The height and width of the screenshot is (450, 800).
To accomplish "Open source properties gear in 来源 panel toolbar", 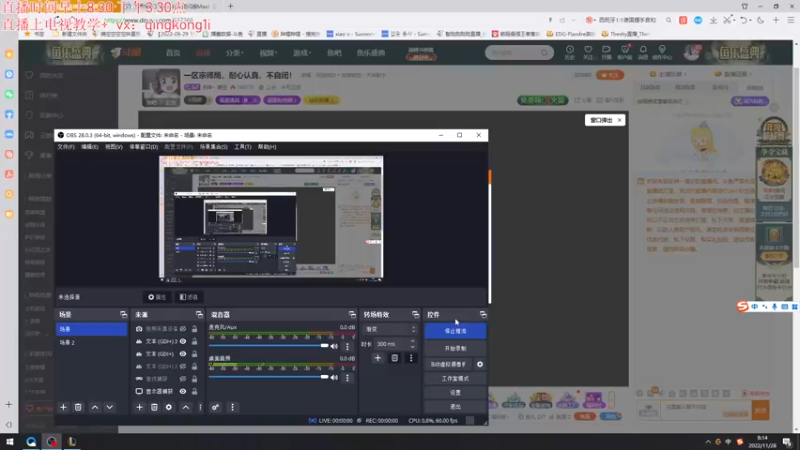I will (169, 407).
